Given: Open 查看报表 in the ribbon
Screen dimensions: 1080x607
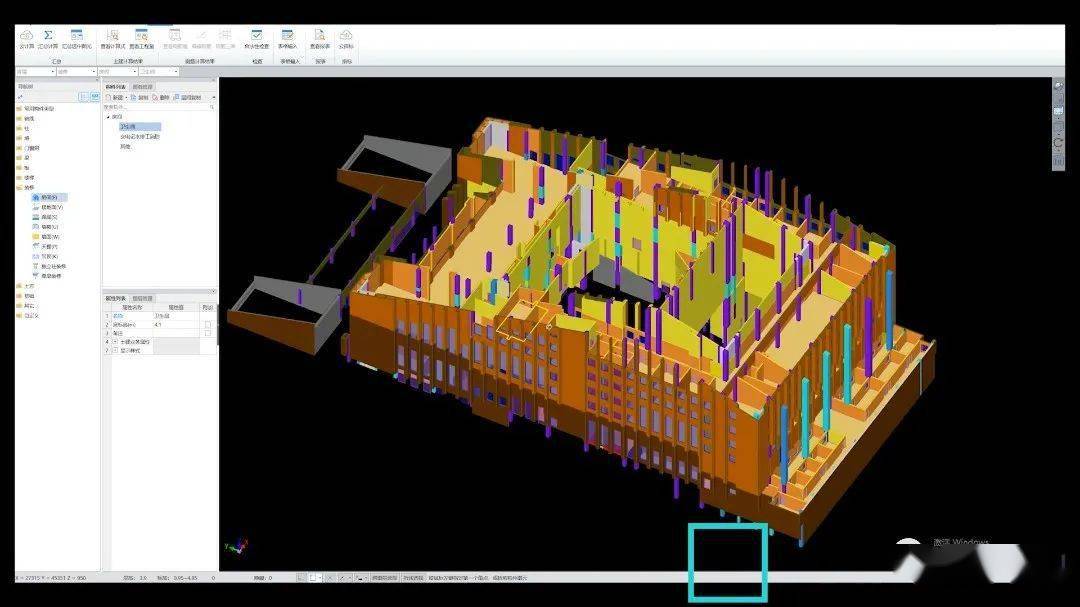Looking at the screenshot, I should point(320,37).
